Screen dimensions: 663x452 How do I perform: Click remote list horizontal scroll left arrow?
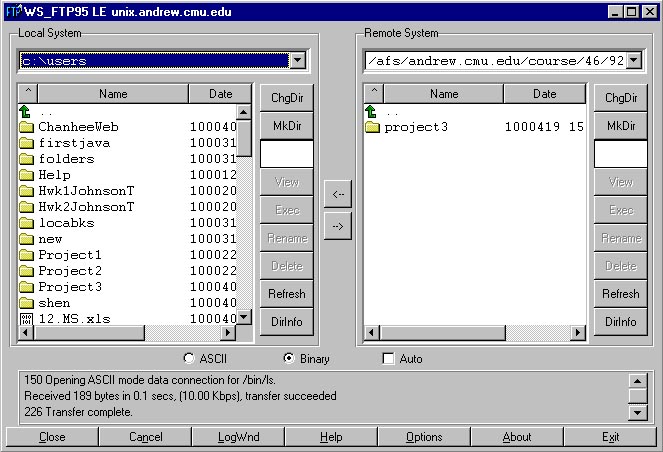click(x=372, y=332)
